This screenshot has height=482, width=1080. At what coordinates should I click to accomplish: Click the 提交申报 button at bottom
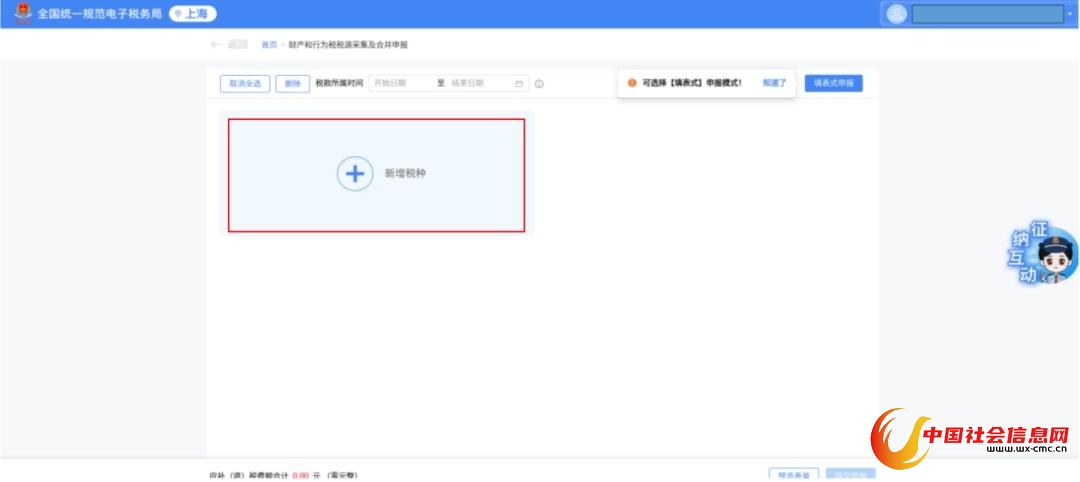pos(852,475)
